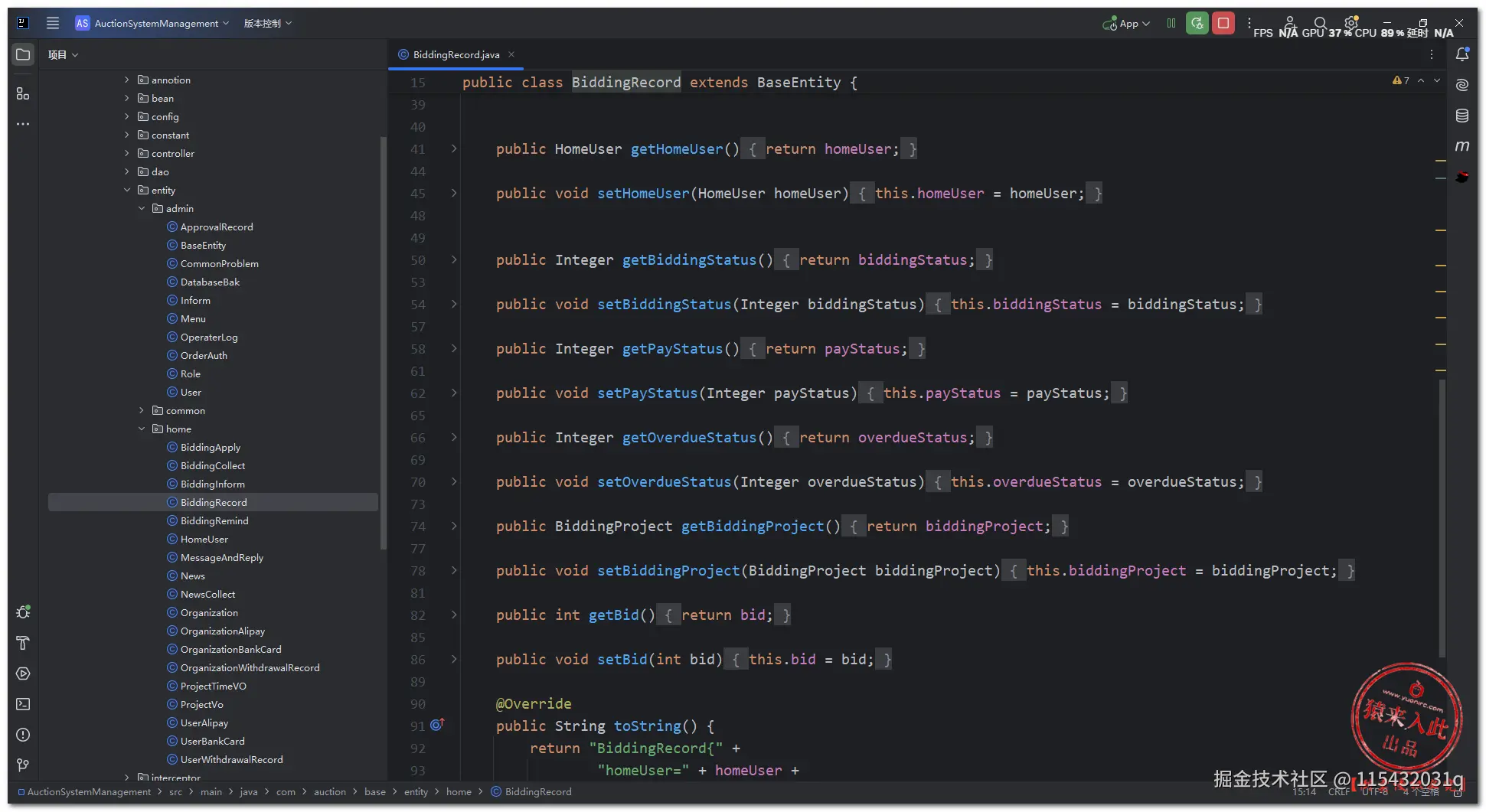Click the project tree vertical scrollbar
The image size is (1486, 812).
click(x=383, y=342)
